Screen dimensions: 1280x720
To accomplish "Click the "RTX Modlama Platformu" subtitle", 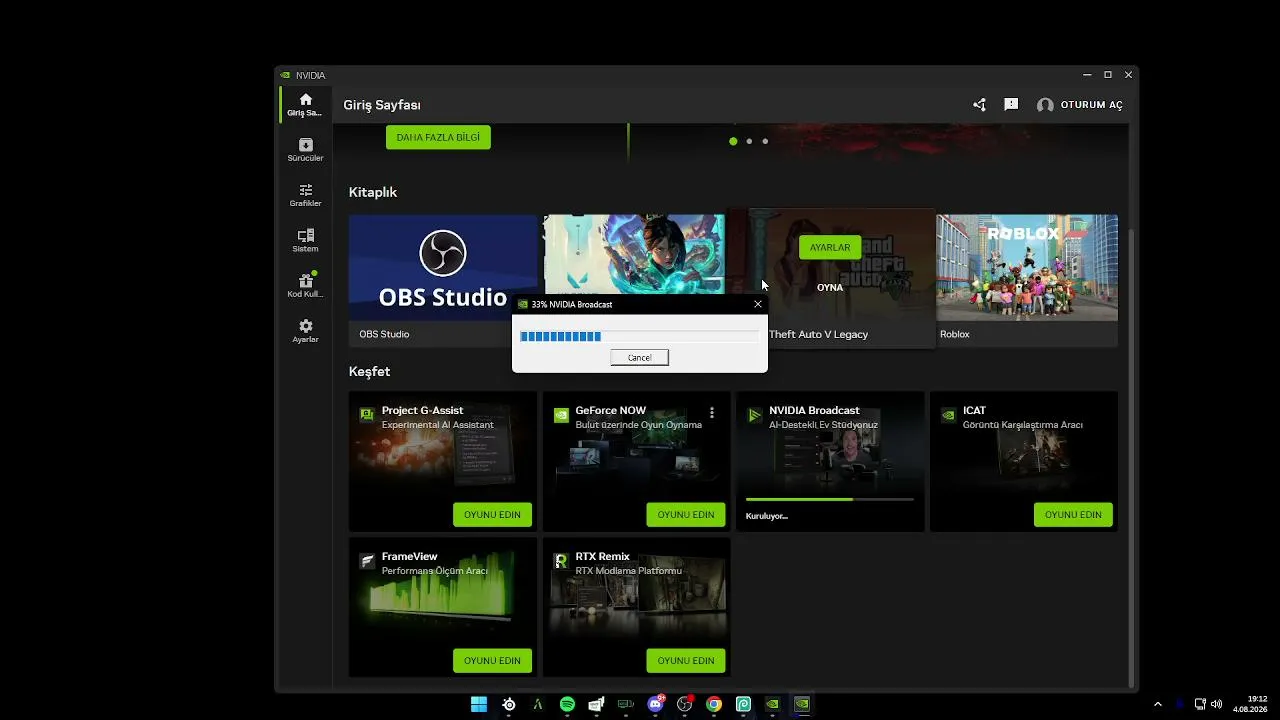I will pos(628,571).
